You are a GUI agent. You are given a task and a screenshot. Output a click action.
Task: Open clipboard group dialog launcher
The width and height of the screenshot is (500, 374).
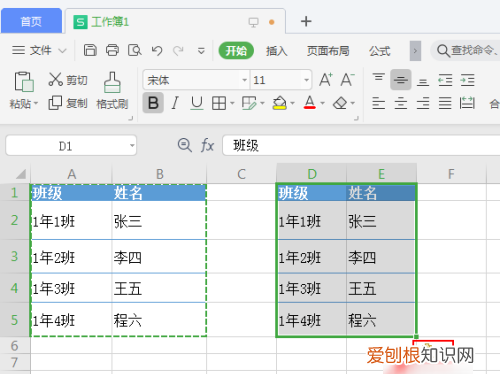[x=131, y=118]
